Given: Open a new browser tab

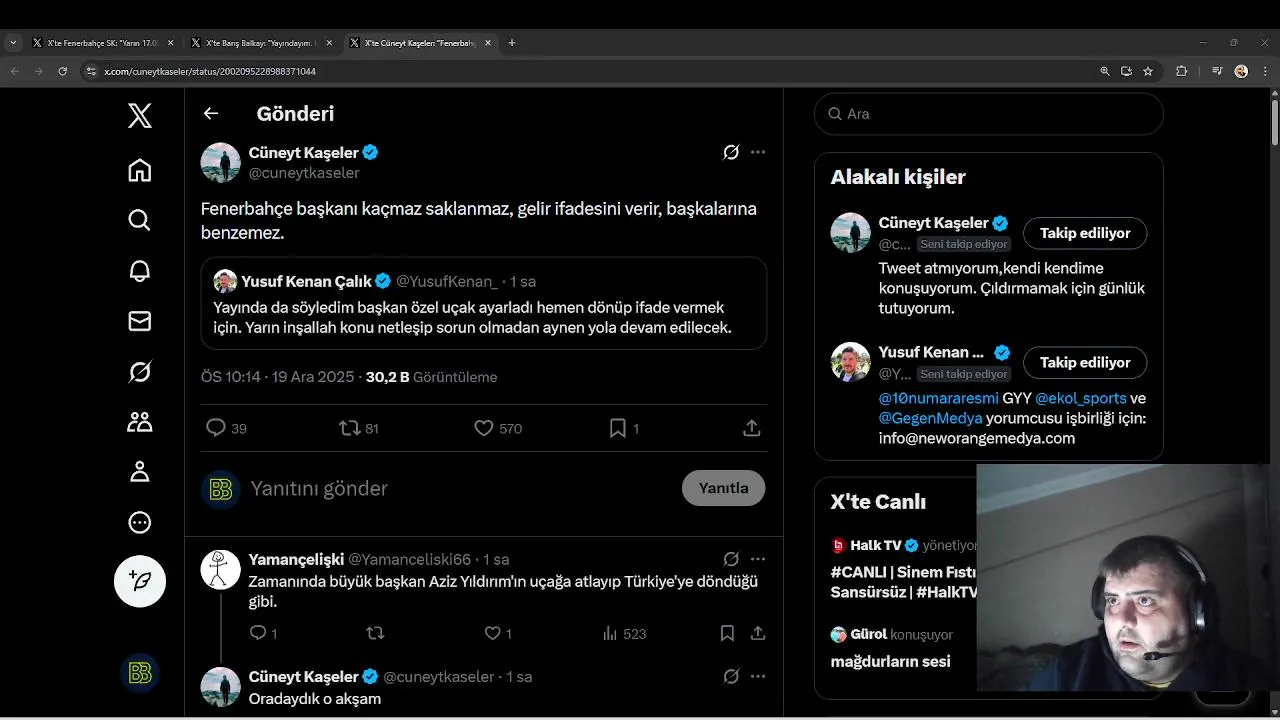Looking at the screenshot, I should pos(512,43).
